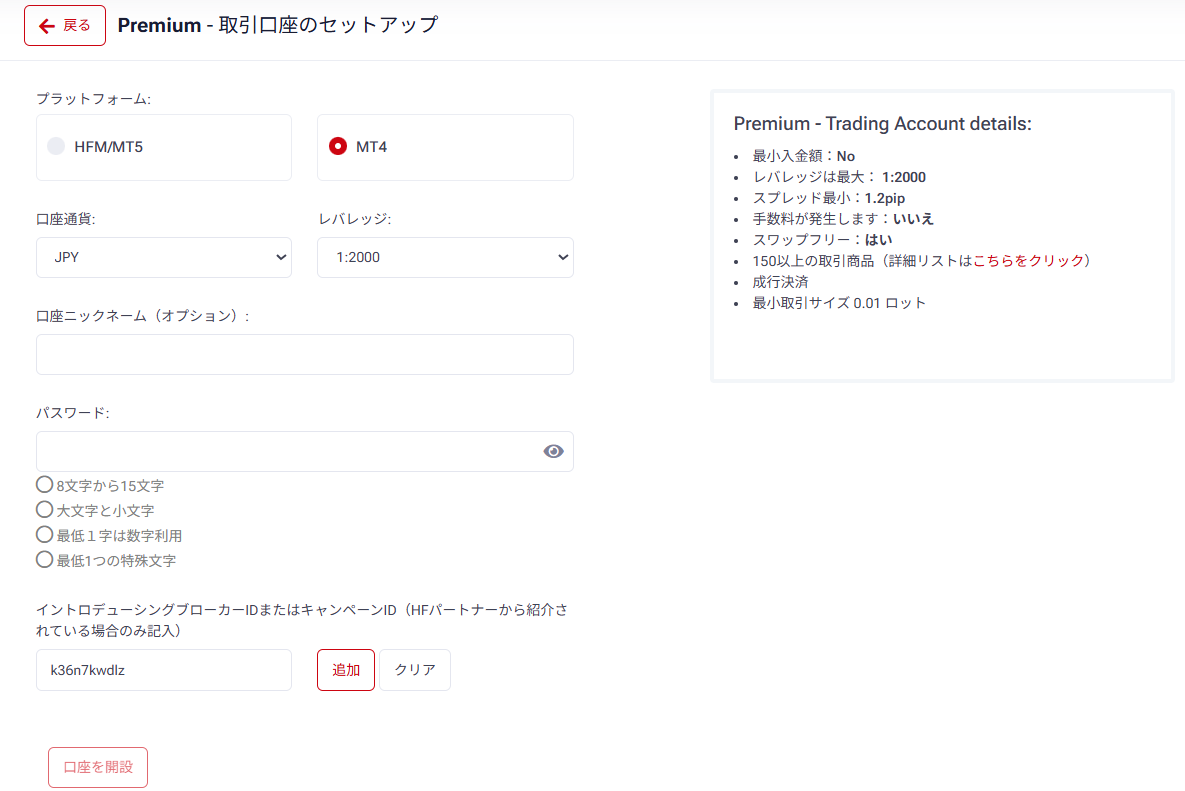Image resolution: width=1185 pixels, height=791 pixels.
Task: Click the スプレッド最小：1.2pip detail line
Action: click(x=828, y=199)
